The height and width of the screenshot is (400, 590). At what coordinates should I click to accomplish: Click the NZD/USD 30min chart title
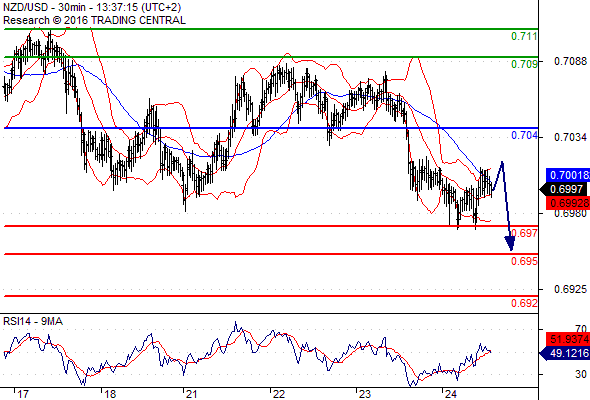coord(92,7)
